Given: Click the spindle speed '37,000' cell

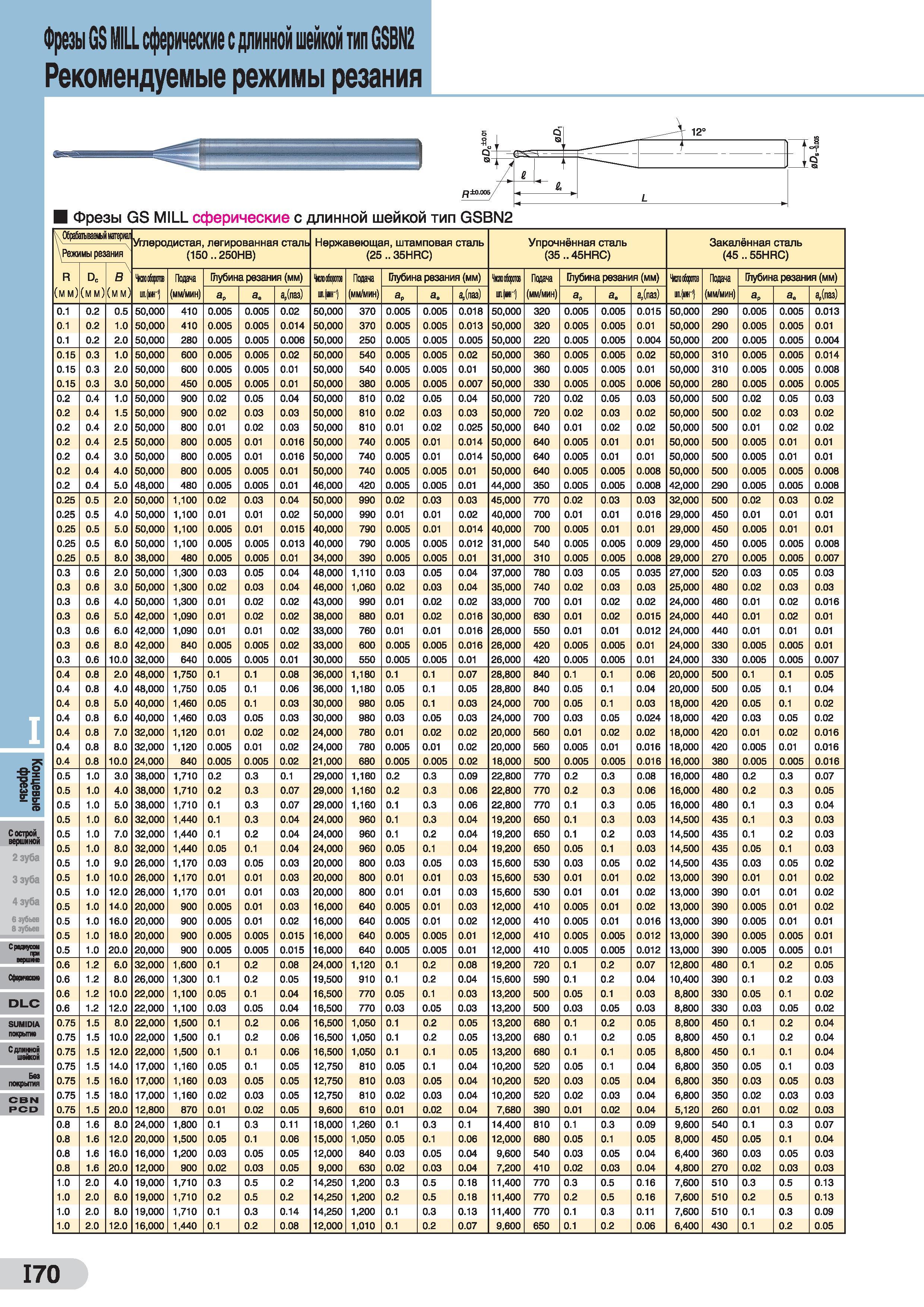Looking at the screenshot, I should 506,573.
